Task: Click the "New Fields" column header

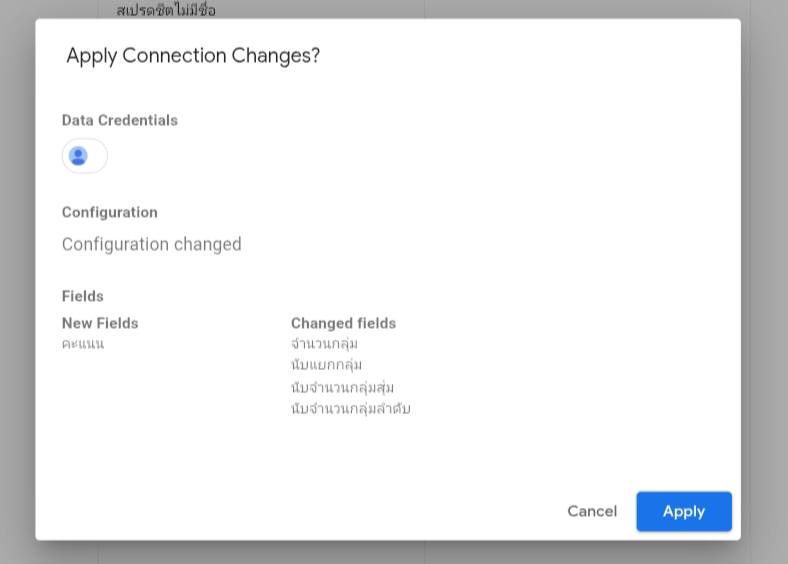Action: [x=100, y=323]
